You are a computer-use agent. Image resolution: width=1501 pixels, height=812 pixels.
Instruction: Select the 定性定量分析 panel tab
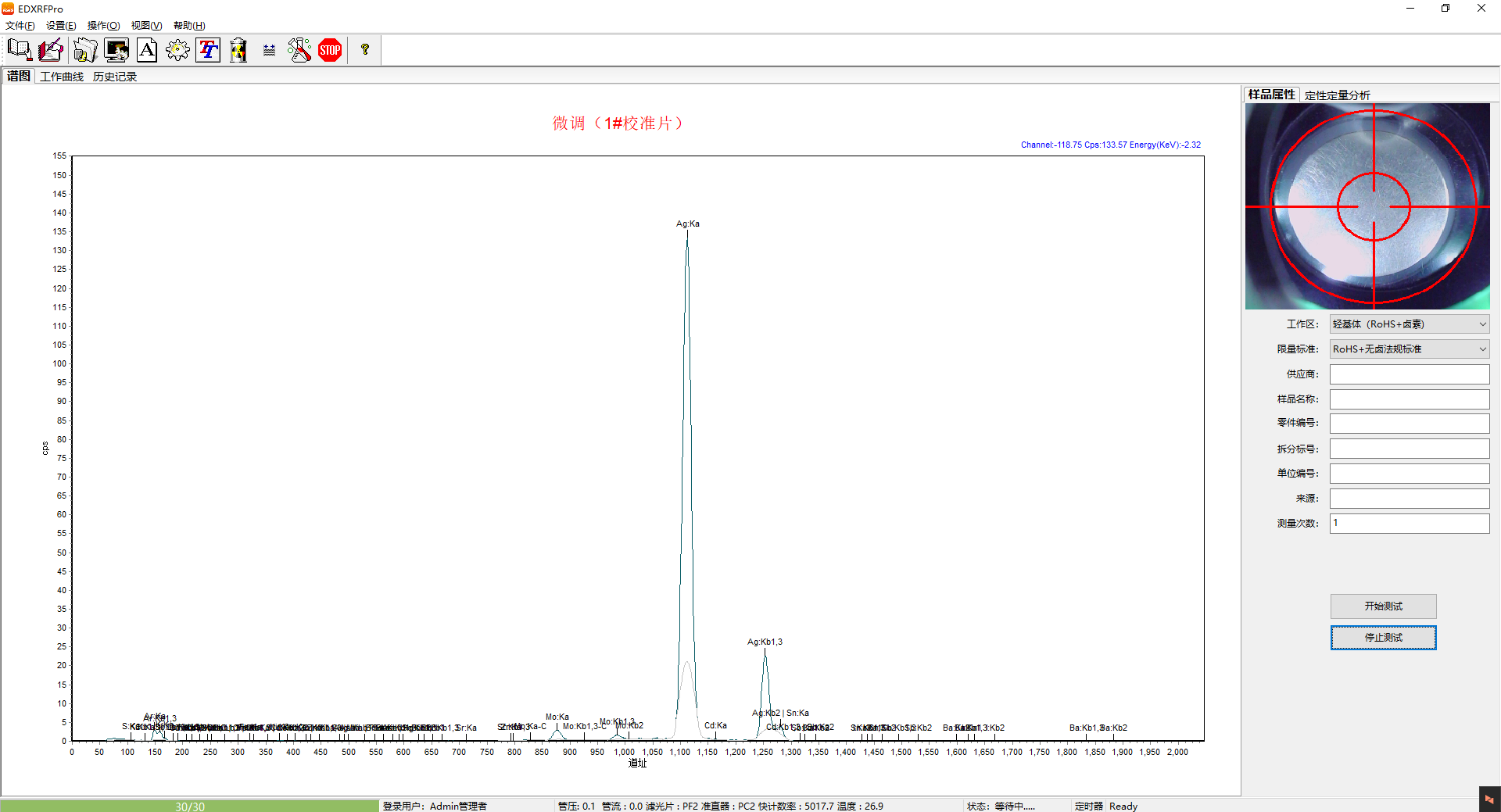click(x=1337, y=95)
